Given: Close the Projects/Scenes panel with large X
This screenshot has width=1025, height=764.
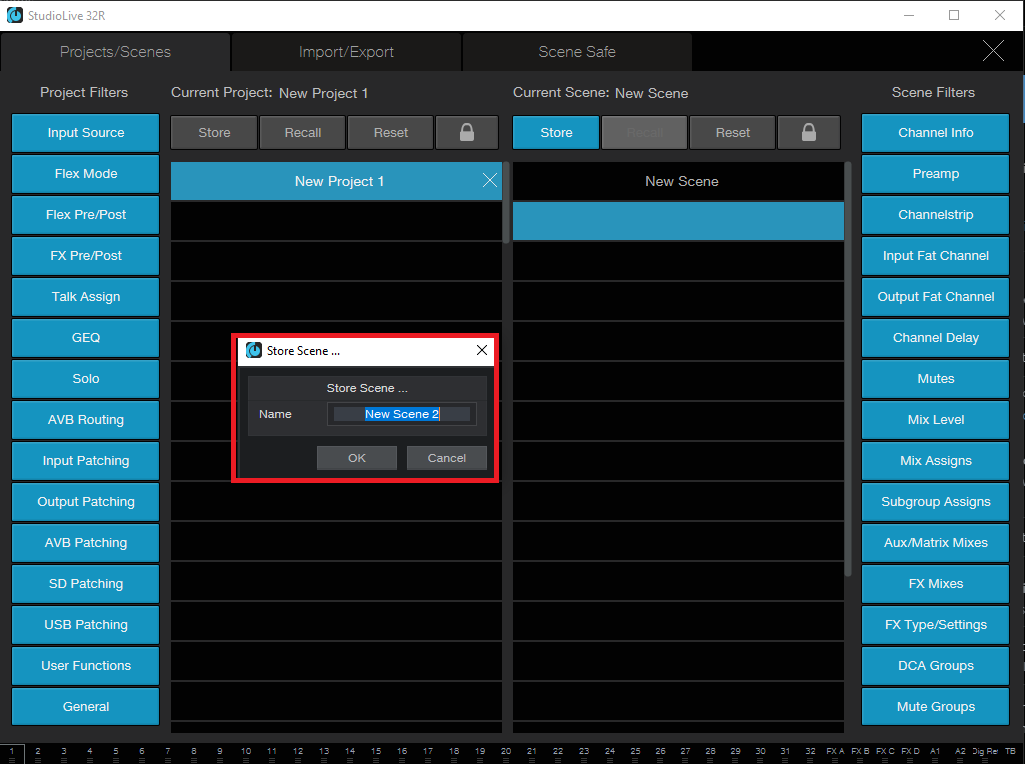Looking at the screenshot, I should tap(993, 50).
